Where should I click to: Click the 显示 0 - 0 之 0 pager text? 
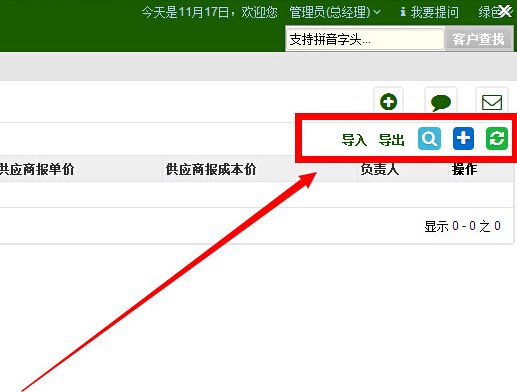point(462,226)
